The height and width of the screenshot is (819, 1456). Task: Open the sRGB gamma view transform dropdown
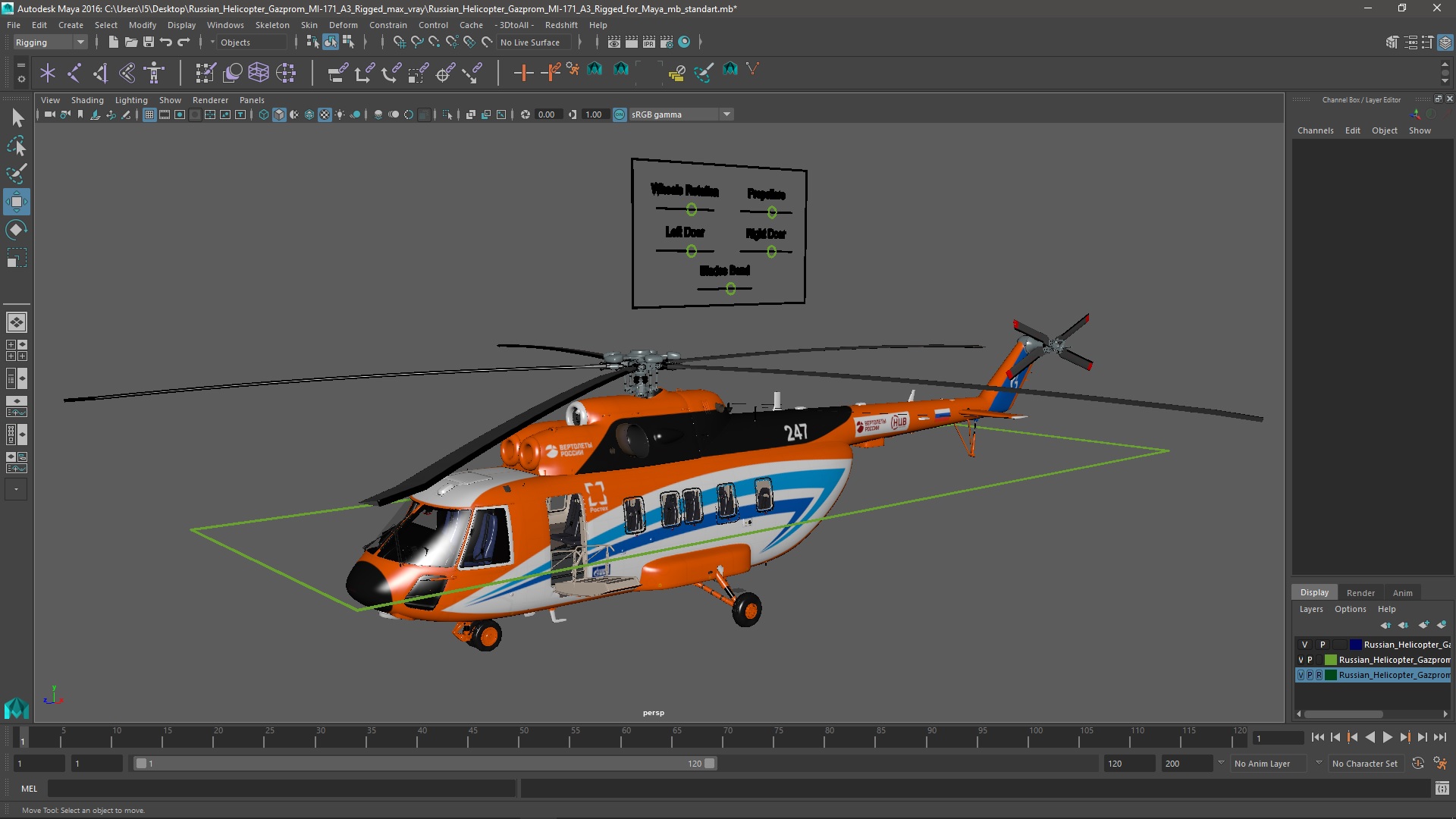click(681, 115)
